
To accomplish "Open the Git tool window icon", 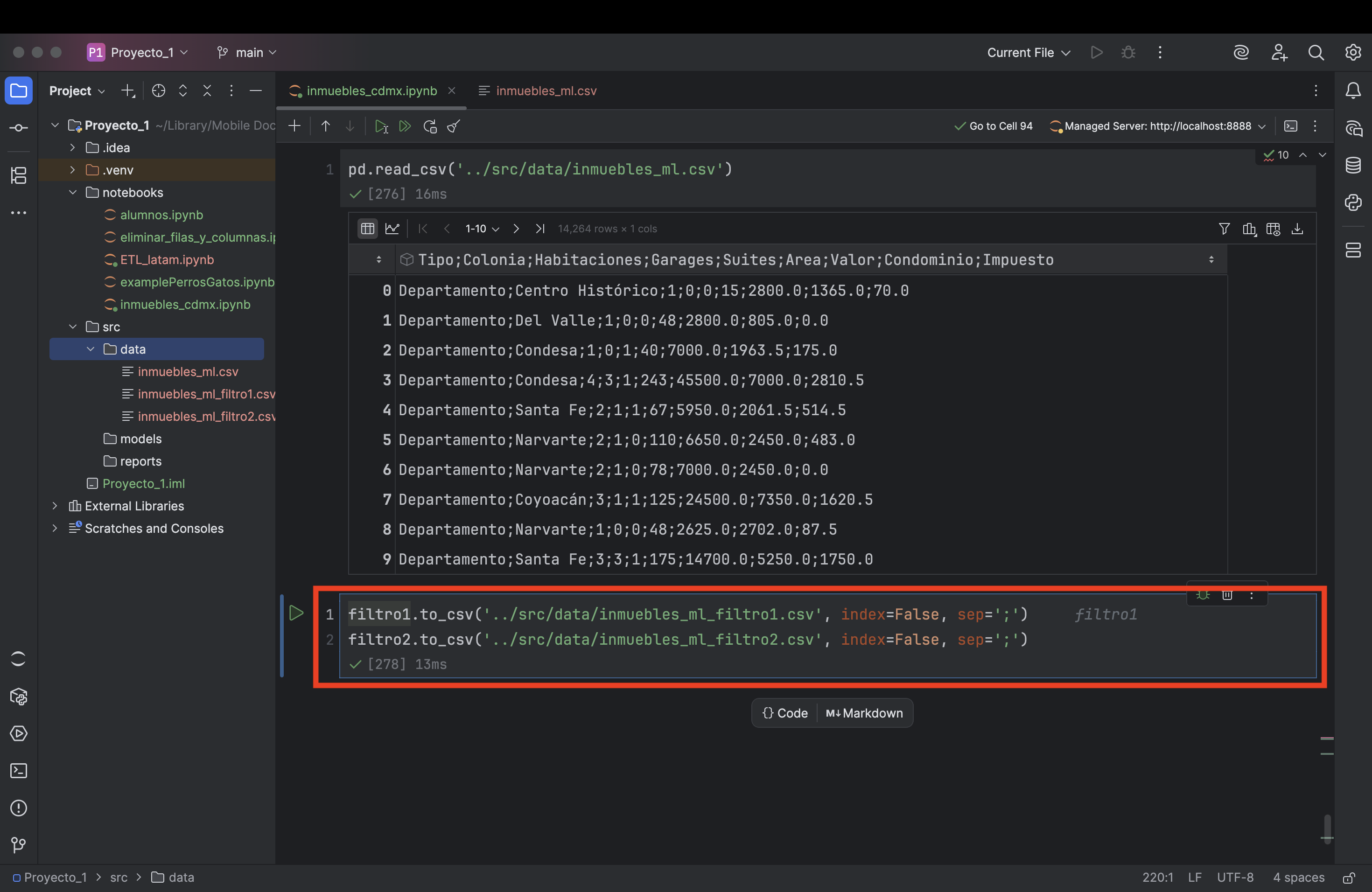I will point(19,845).
